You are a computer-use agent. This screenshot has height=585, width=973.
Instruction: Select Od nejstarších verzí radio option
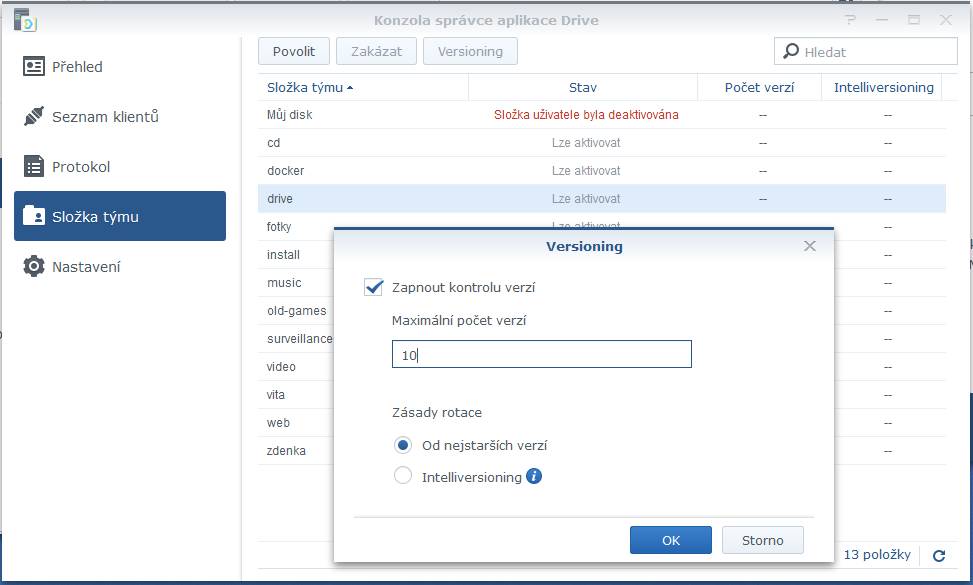[403, 446]
